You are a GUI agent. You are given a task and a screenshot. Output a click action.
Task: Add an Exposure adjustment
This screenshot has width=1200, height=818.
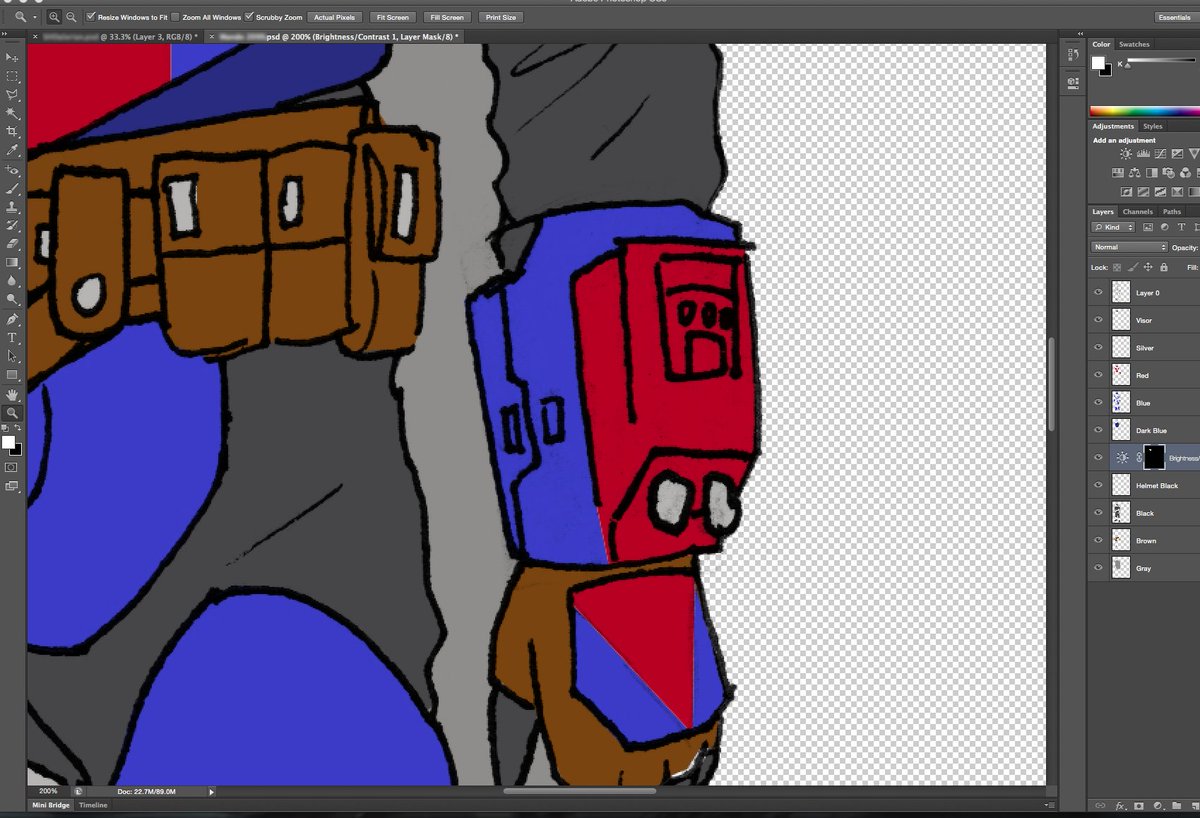click(x=1177, y=154)
